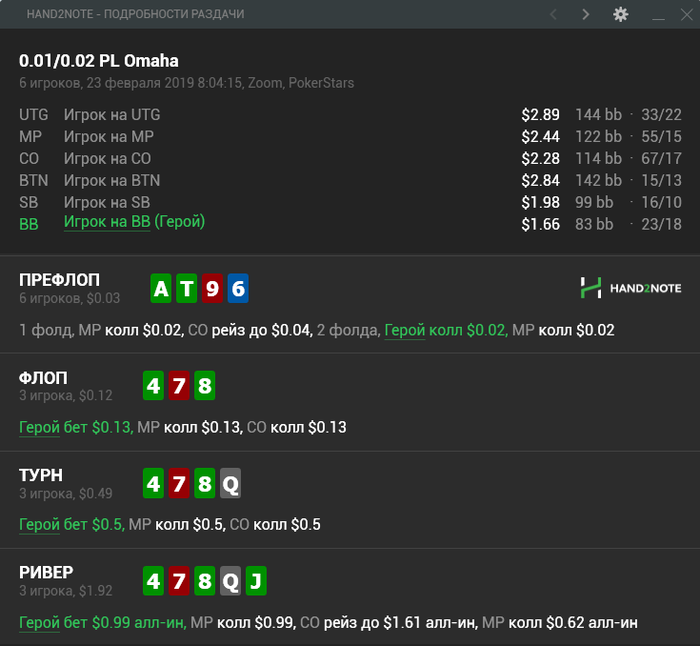Click the 8 card in river row
The width and height of the screenshot is (700, 646).
pos(204,581)
